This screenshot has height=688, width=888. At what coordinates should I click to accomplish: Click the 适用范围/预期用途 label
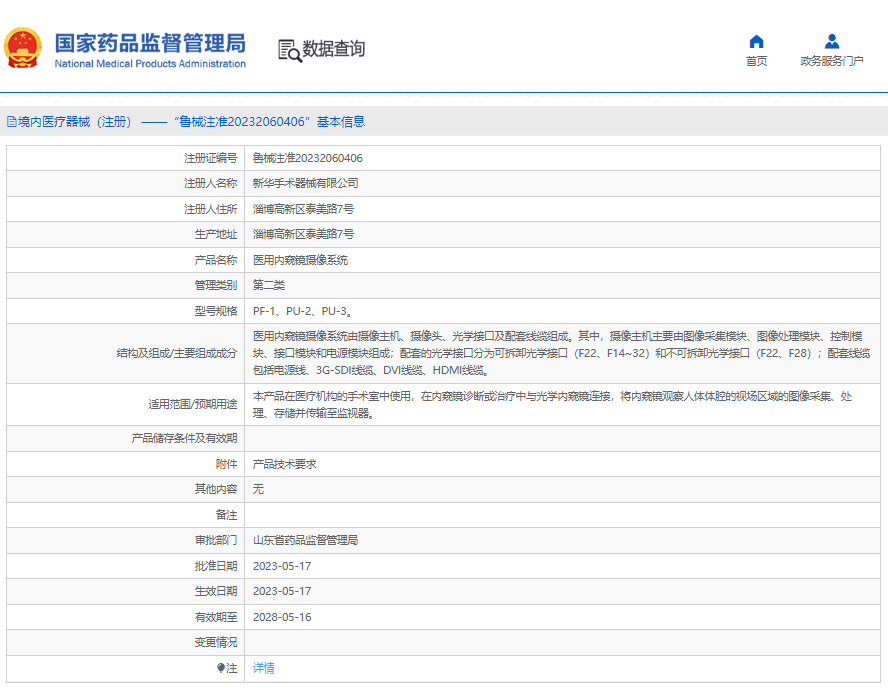click(x=193, y=404)
